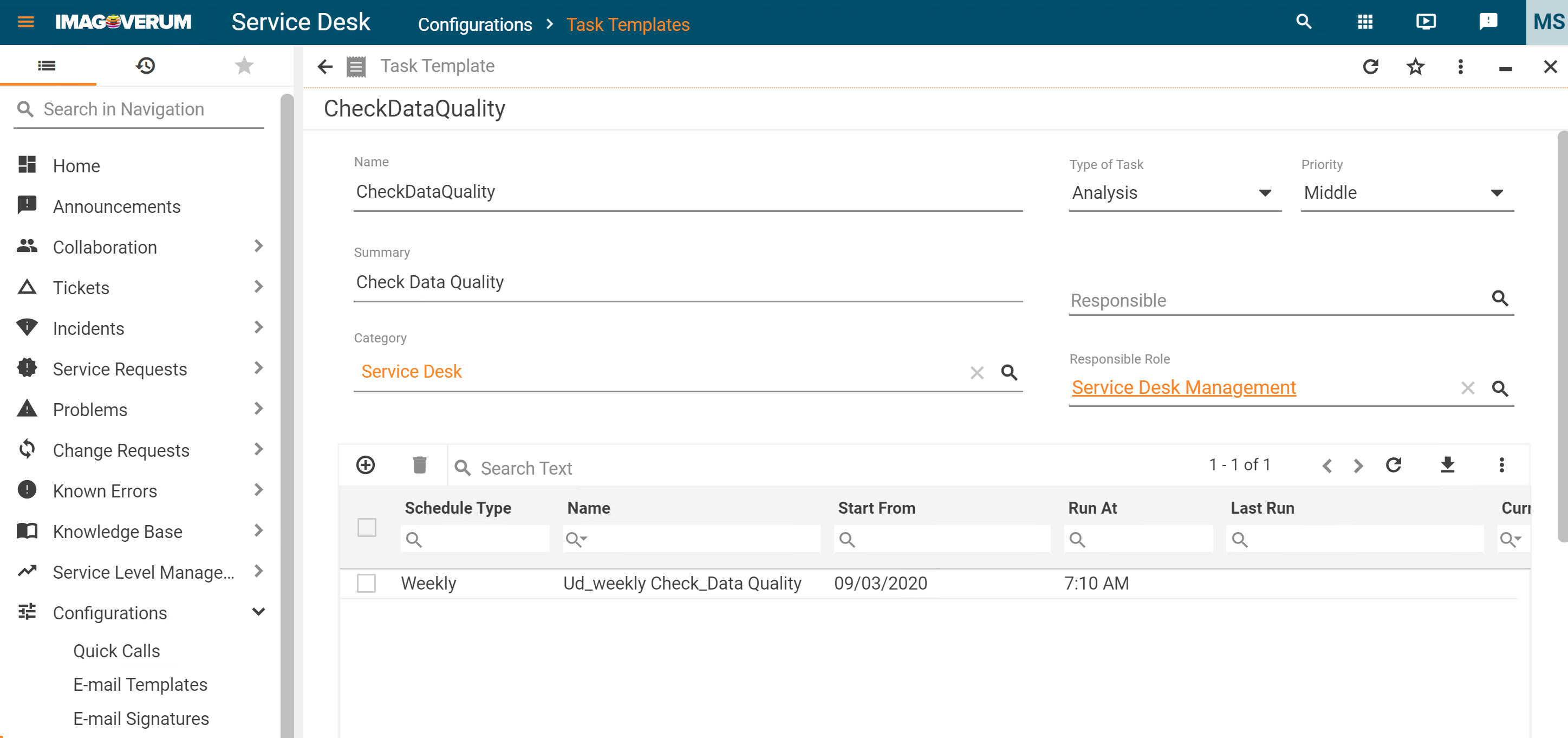Viewport: 1568px width, 738px height.
Task: Download the schedule table data
Action: (x=1447, y=465)
